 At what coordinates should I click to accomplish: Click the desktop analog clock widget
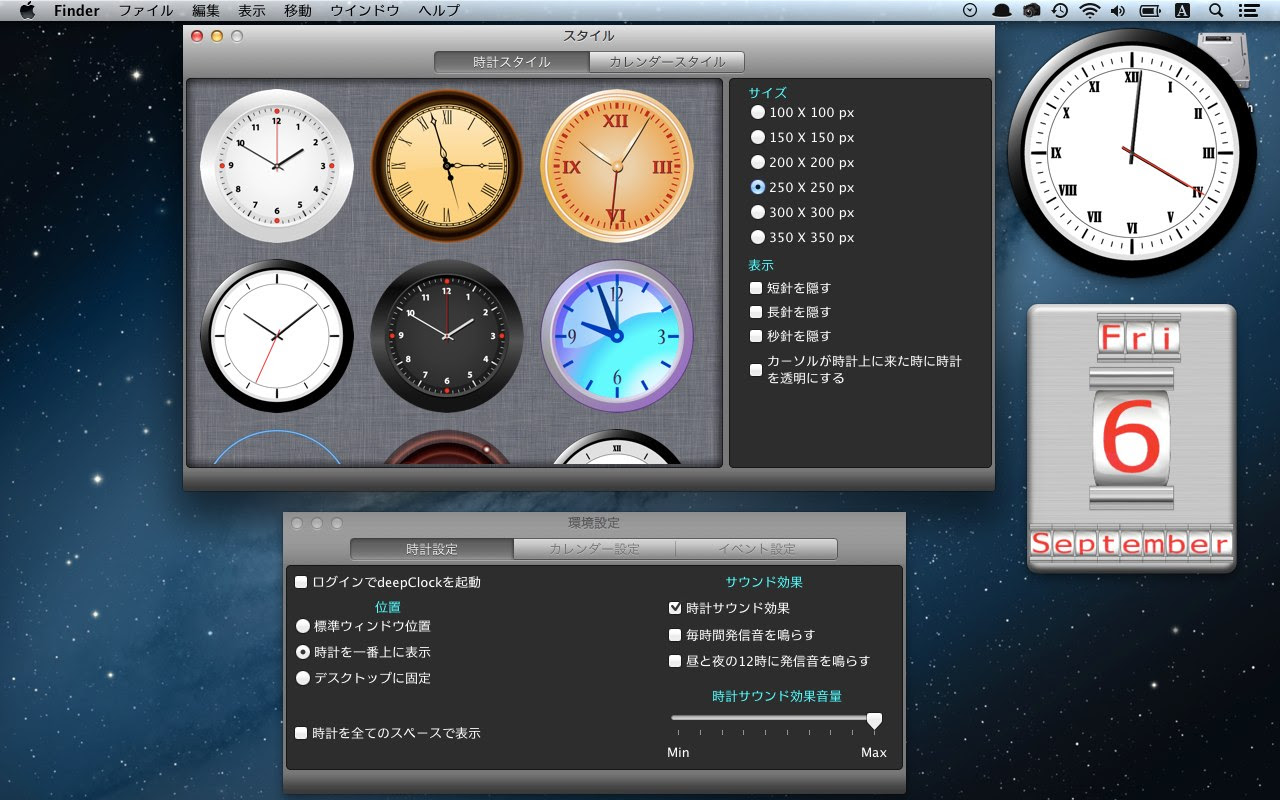point(1132,153)
